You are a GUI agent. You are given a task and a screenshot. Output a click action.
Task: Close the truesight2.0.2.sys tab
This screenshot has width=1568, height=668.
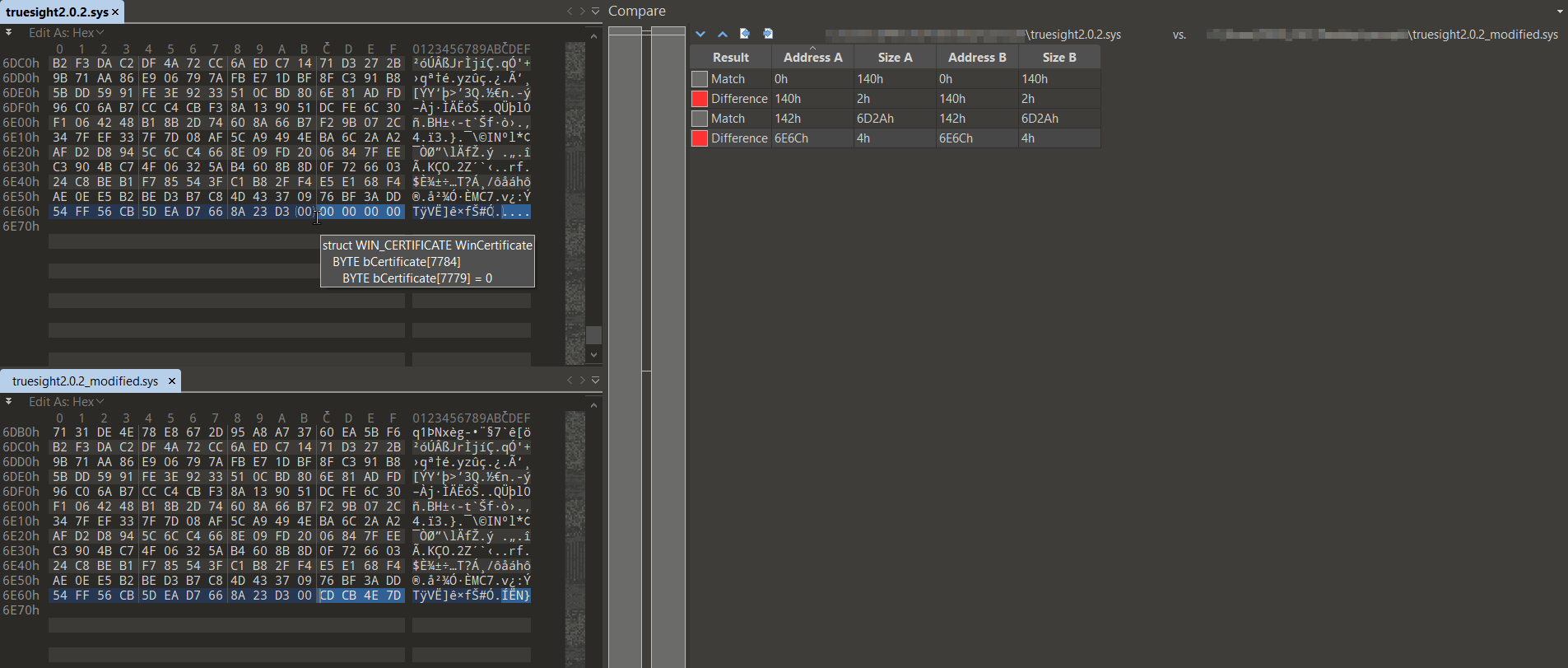click(x=115, y=12)
